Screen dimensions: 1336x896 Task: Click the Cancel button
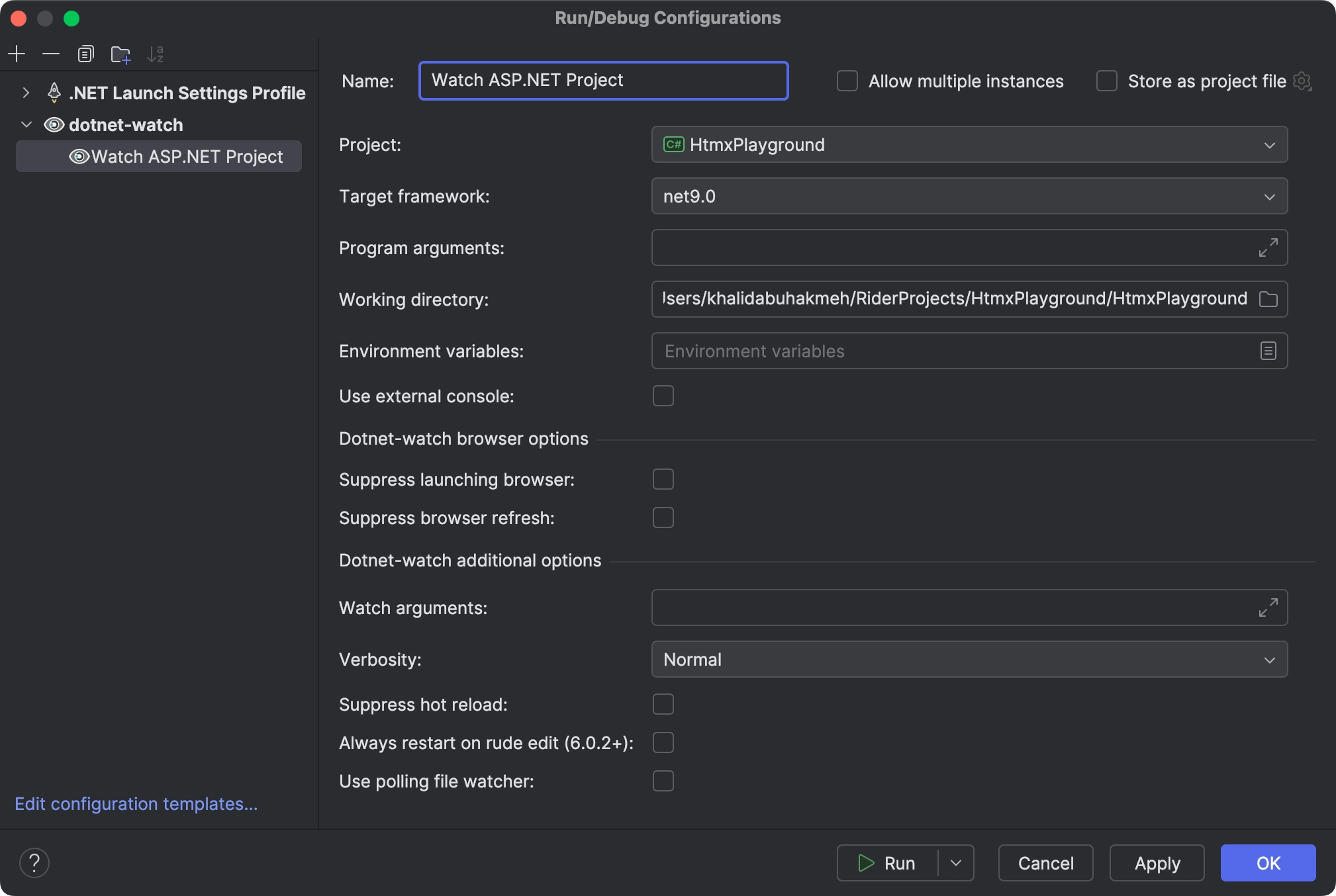[1045, 863]
